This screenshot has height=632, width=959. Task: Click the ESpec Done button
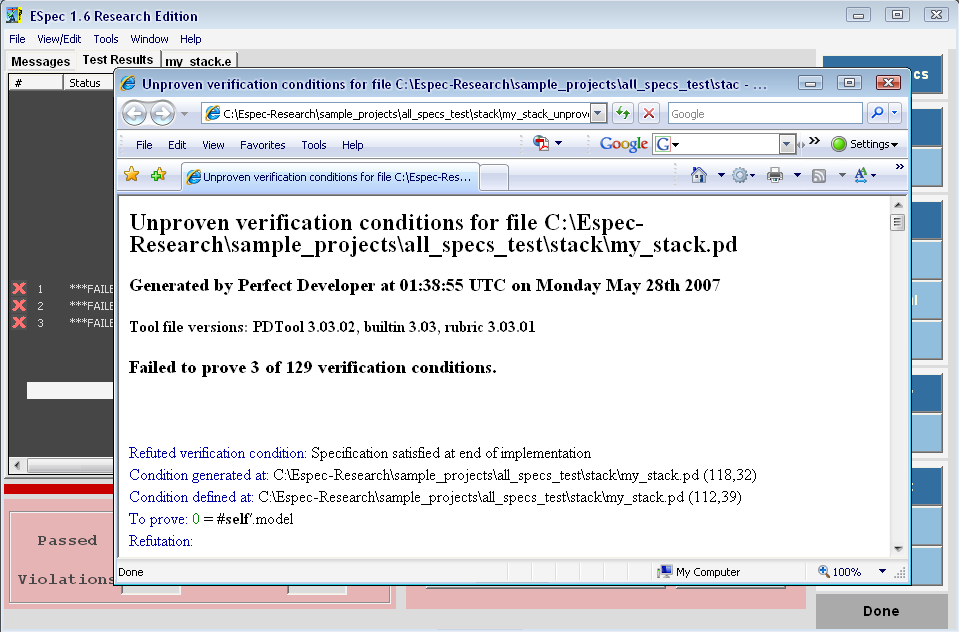[x=881, y=611]
